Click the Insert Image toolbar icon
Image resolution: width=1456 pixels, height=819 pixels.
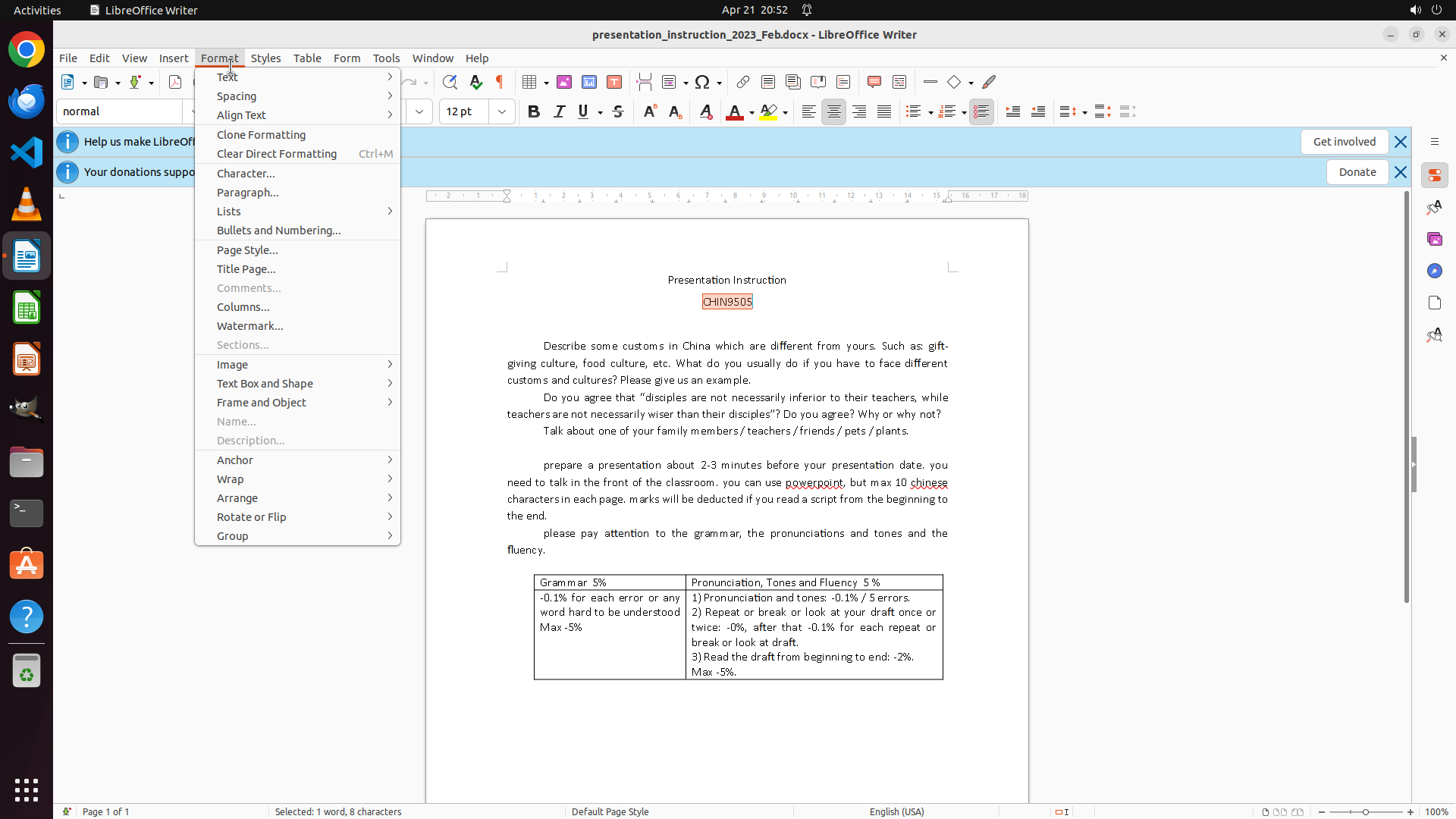pos(564,82)
